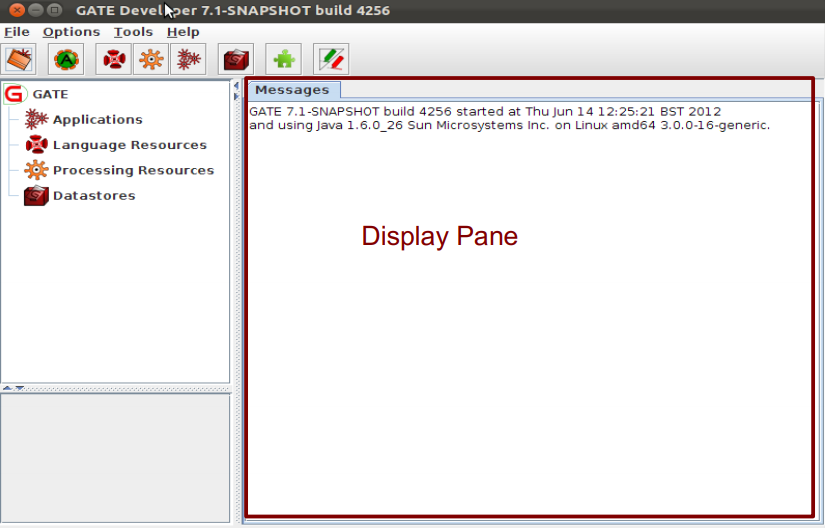Screen dimensions: 825x528
Task: Click the new application toolbar icon
Action: (x=188, y=59)
